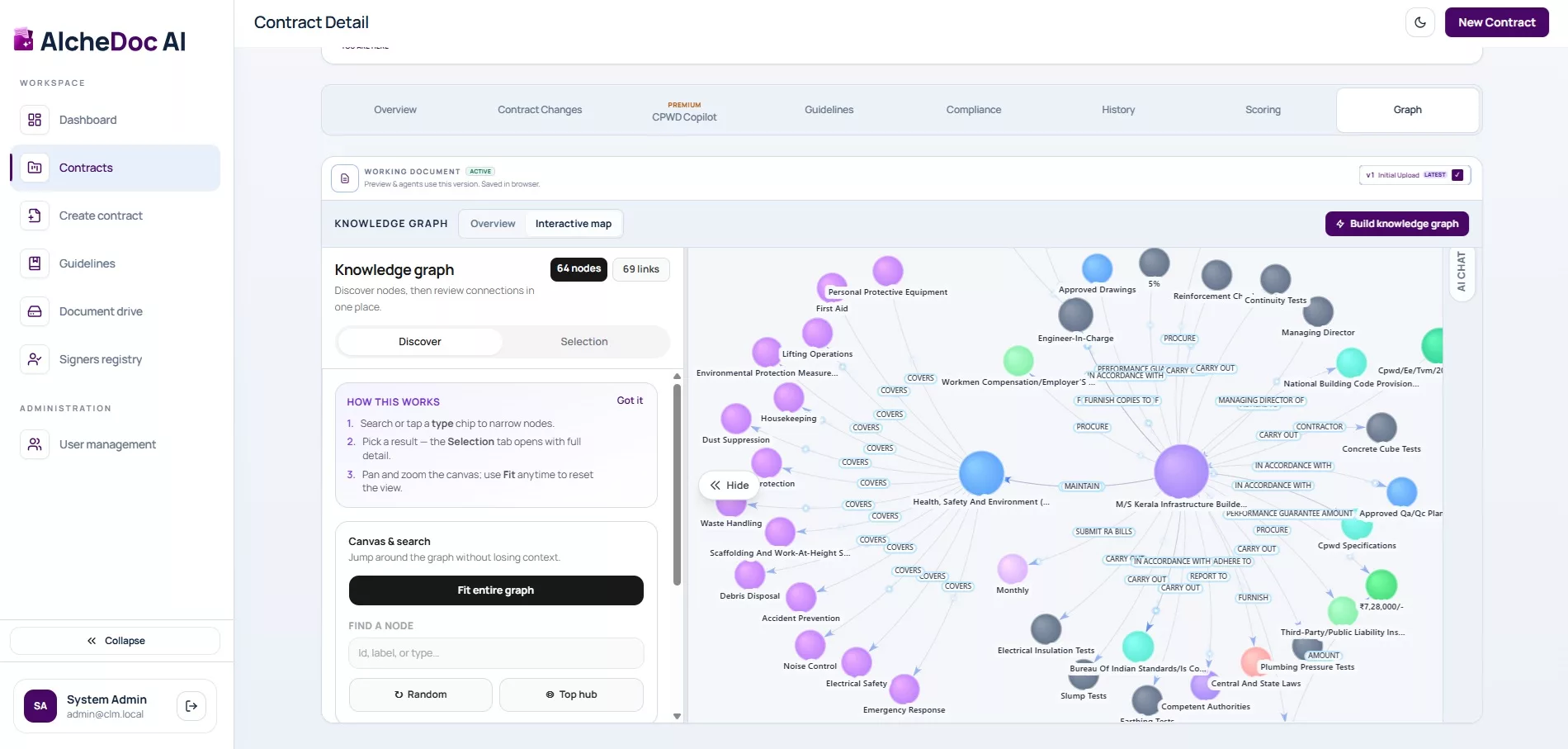Click the Top hub button
This screenshot has width=1568, height=749.
(571, 694)
